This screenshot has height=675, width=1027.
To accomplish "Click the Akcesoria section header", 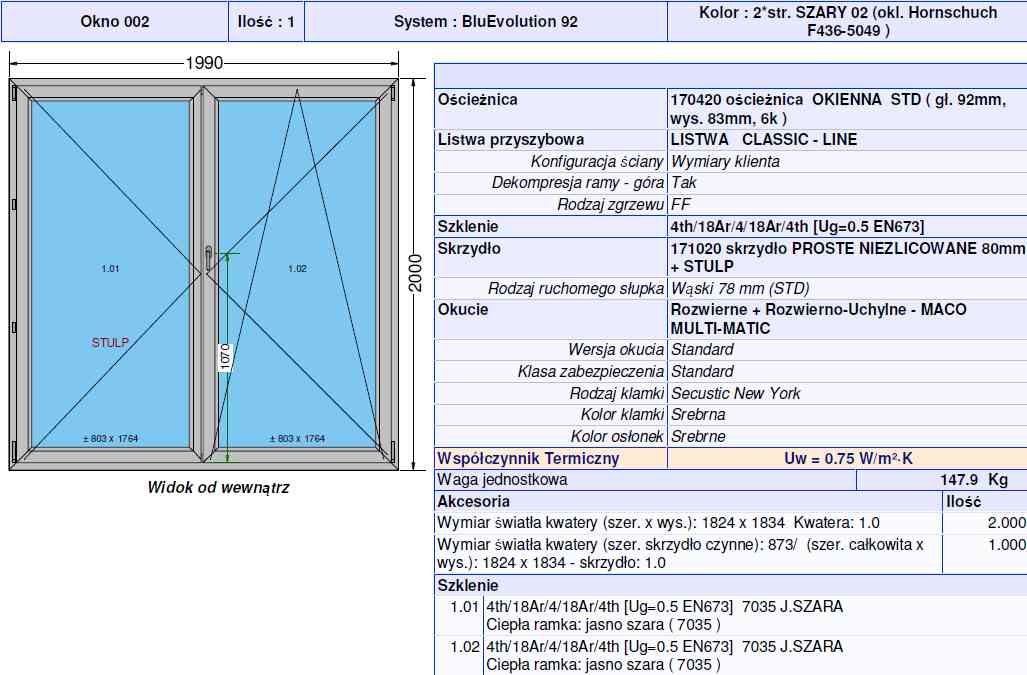I will point(474,501).
